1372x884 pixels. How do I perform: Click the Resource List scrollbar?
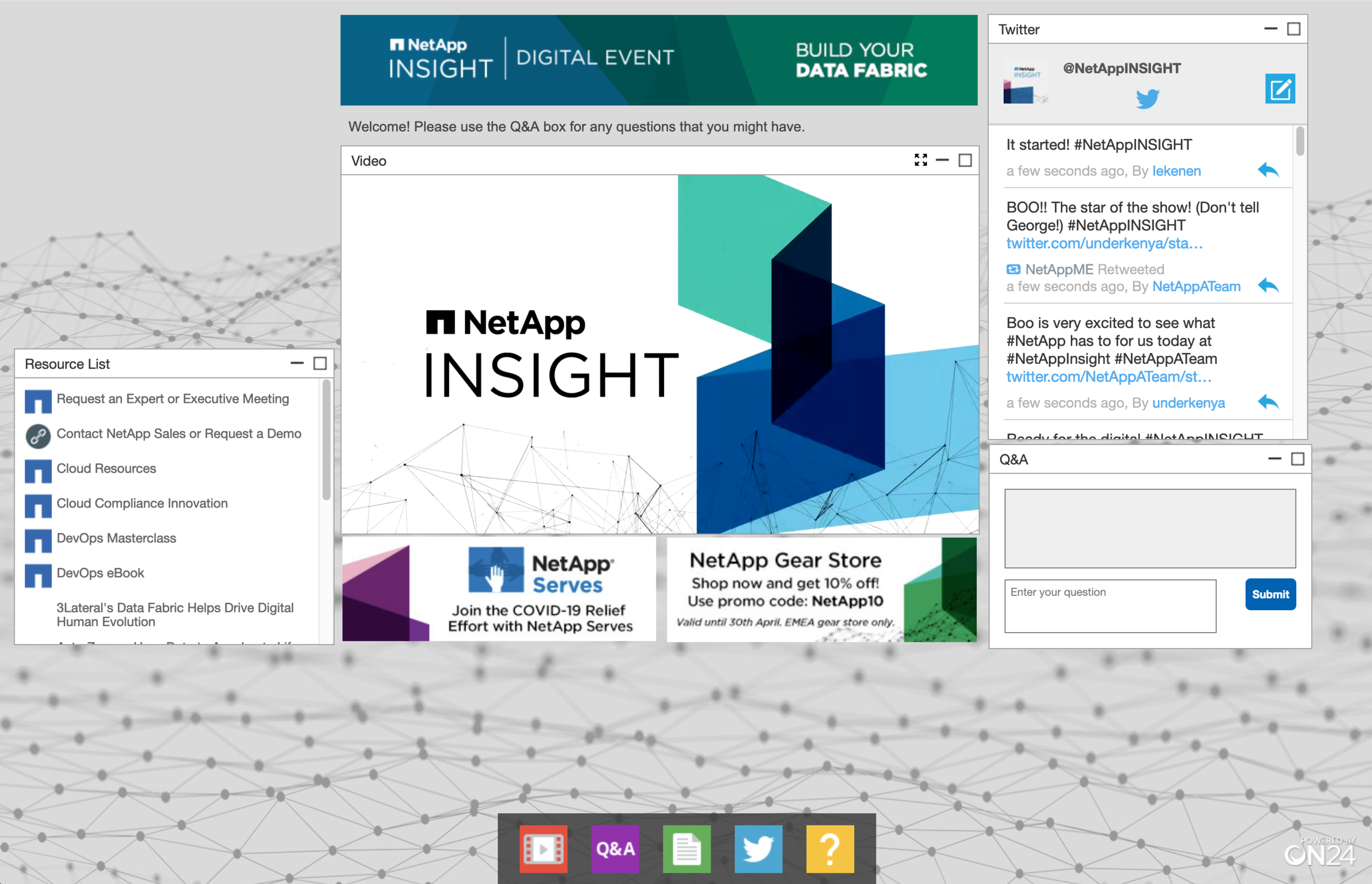[326, 440]
